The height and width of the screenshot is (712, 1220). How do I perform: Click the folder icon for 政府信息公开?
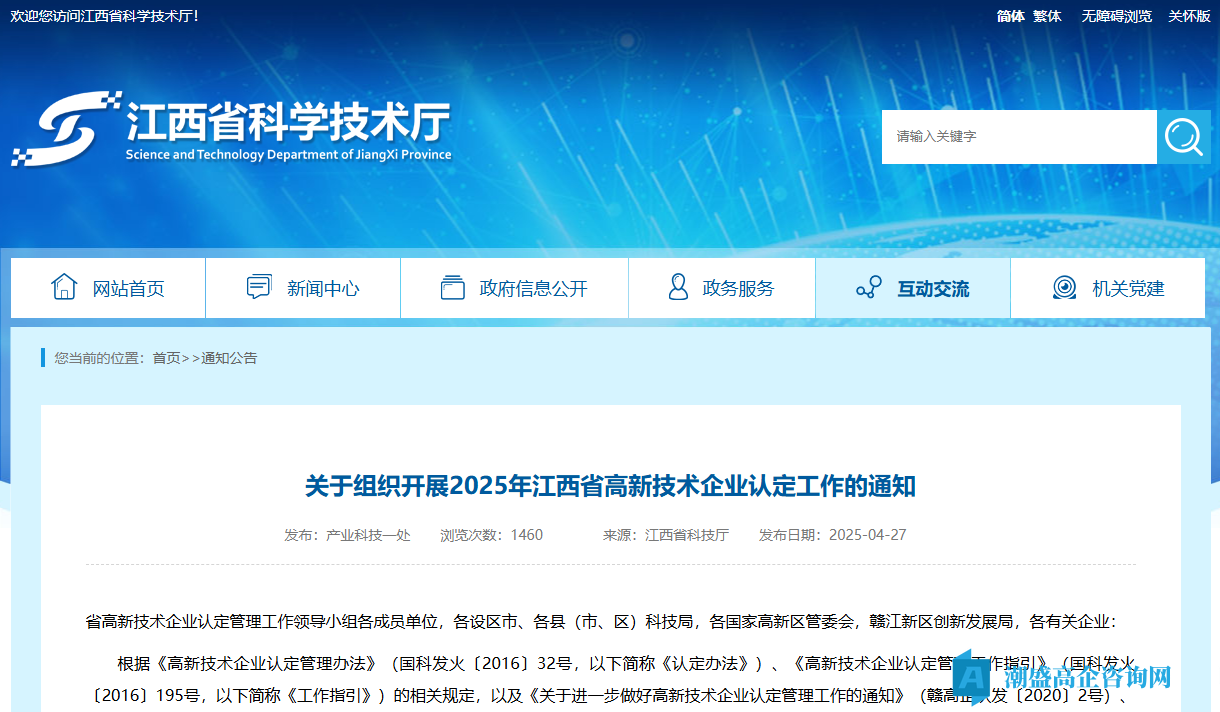tap(453, 287)
